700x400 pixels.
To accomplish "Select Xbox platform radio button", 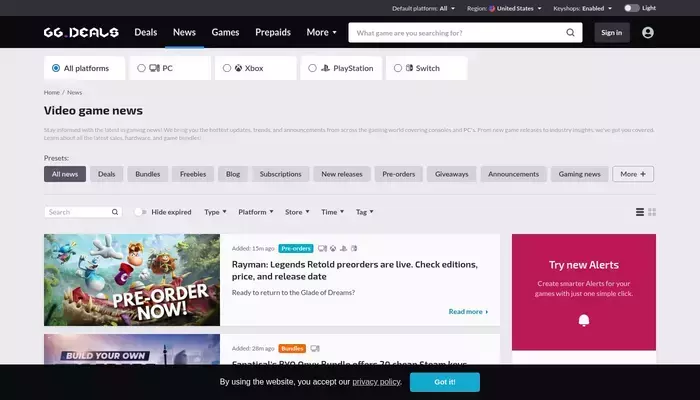I will coord(227,68).
